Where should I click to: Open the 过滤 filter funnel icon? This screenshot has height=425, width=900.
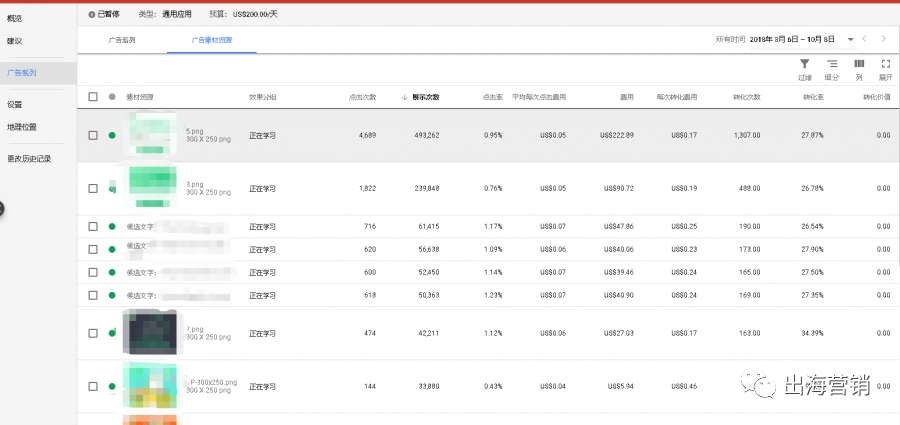click(x=805, y=64)
